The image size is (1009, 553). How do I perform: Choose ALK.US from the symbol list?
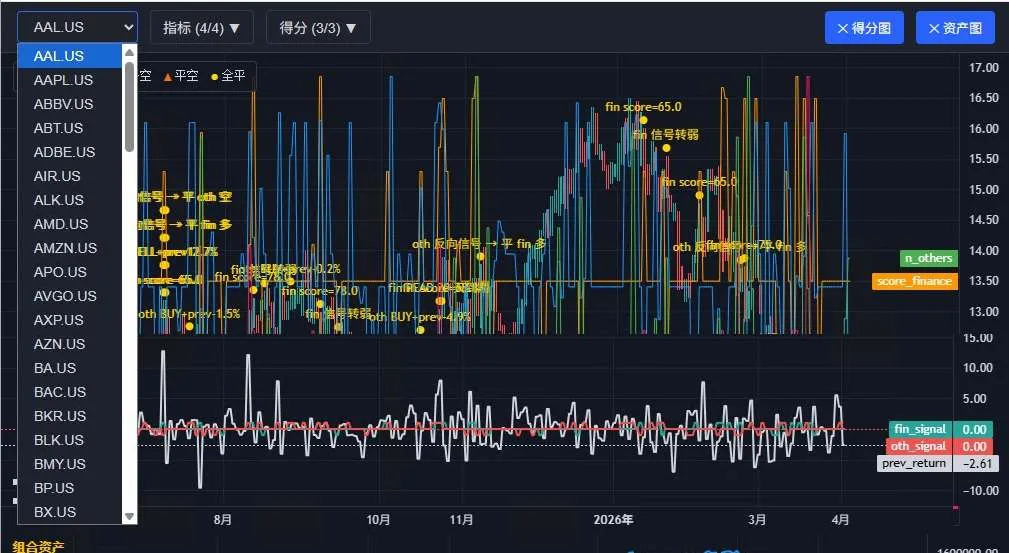click(69, 200)
